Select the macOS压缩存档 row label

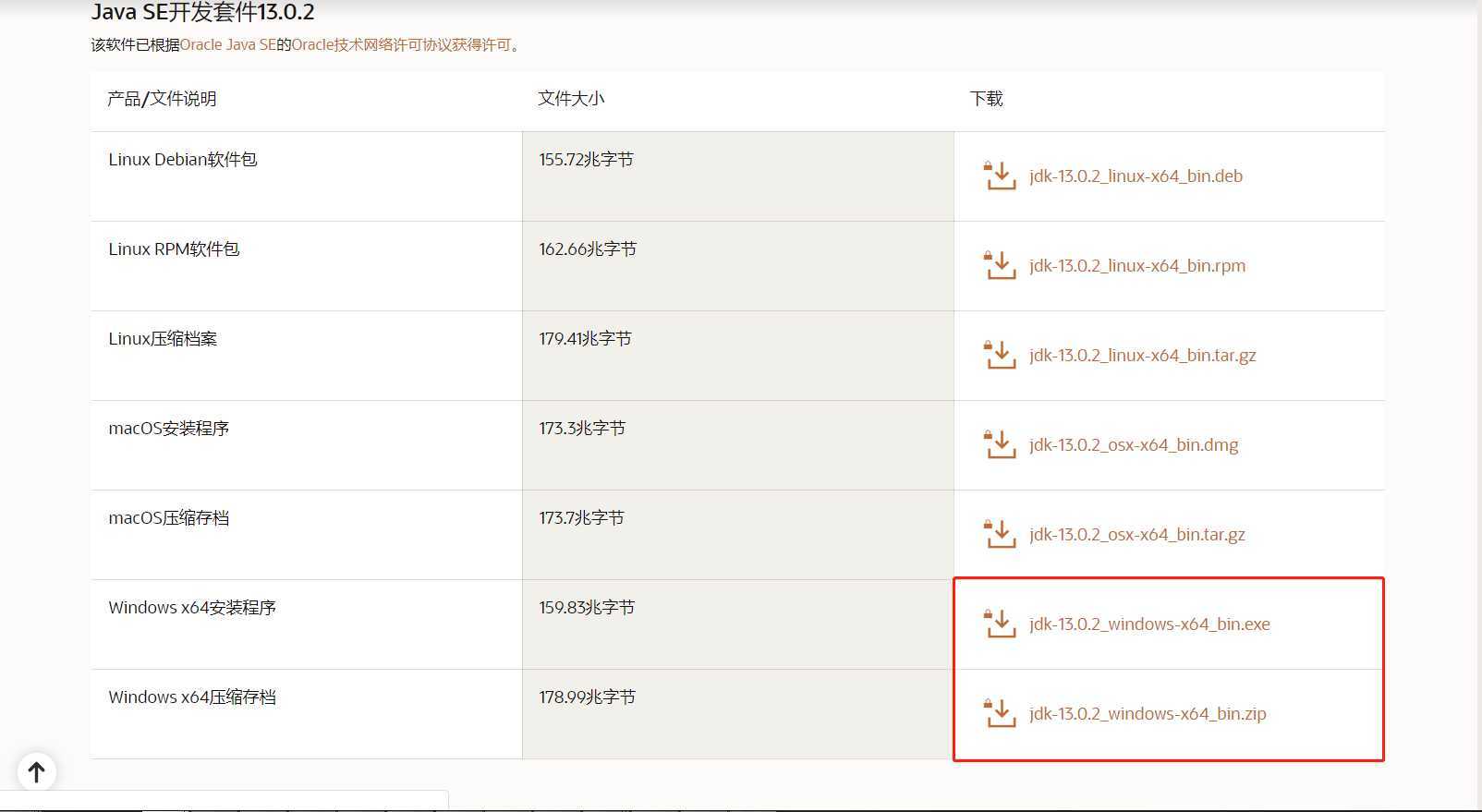169,517
